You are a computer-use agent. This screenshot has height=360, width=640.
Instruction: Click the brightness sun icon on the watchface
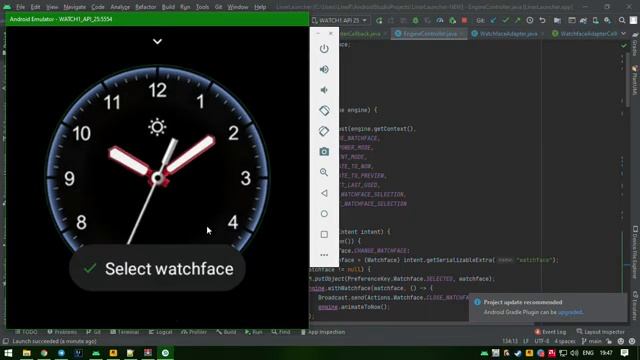tap(157, 127)
